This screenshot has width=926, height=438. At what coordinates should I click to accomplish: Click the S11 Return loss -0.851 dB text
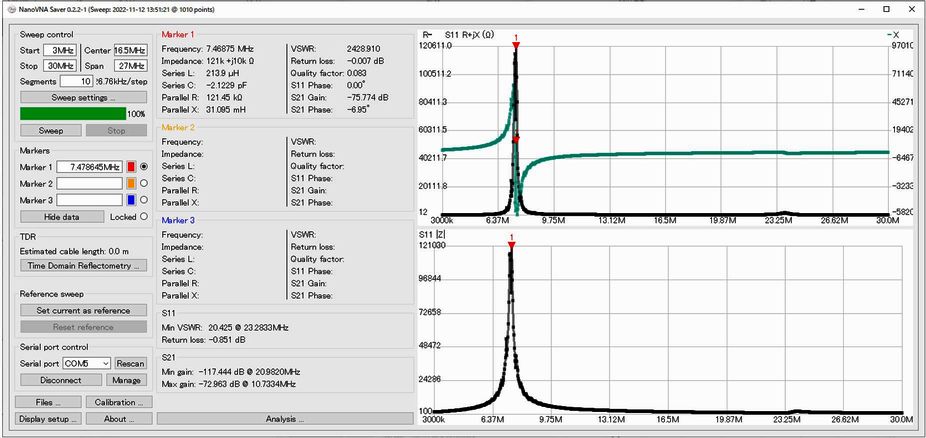click(x=203, y=340)
